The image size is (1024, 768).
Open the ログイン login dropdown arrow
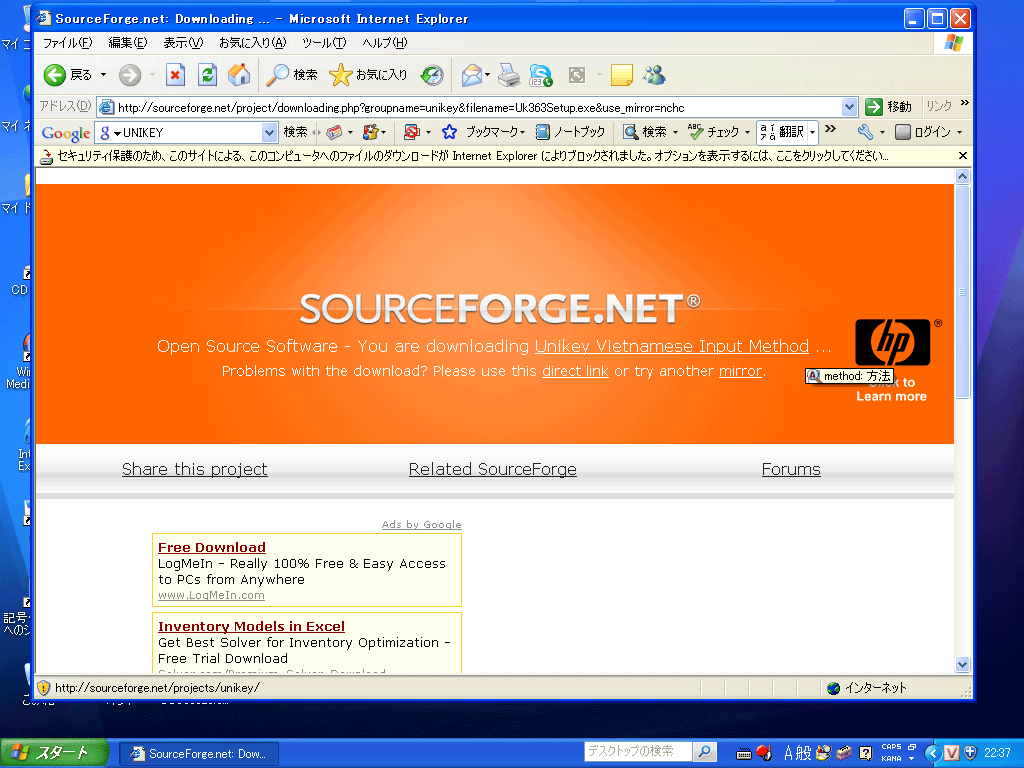(959, 133)
